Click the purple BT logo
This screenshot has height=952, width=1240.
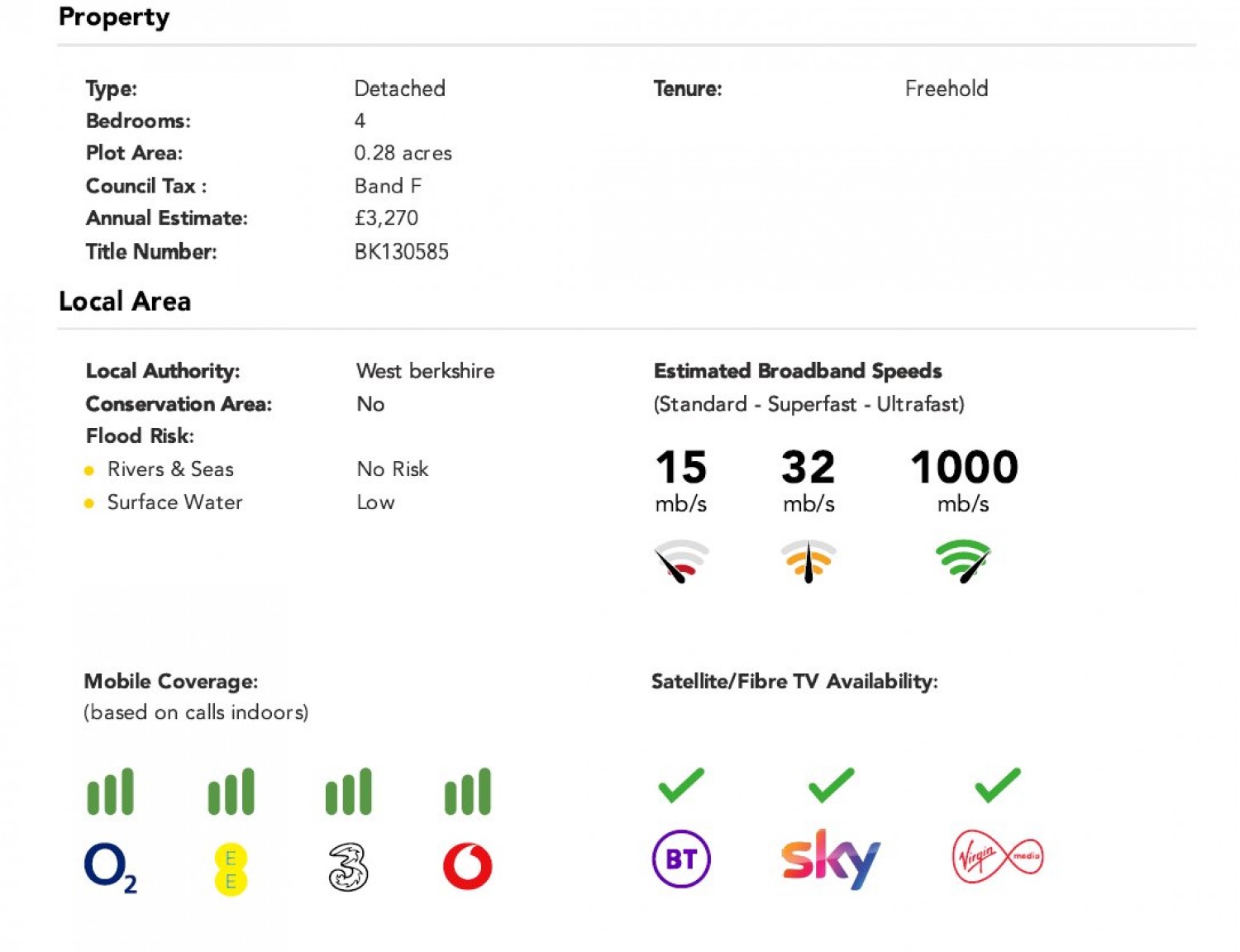click(681, 859)
